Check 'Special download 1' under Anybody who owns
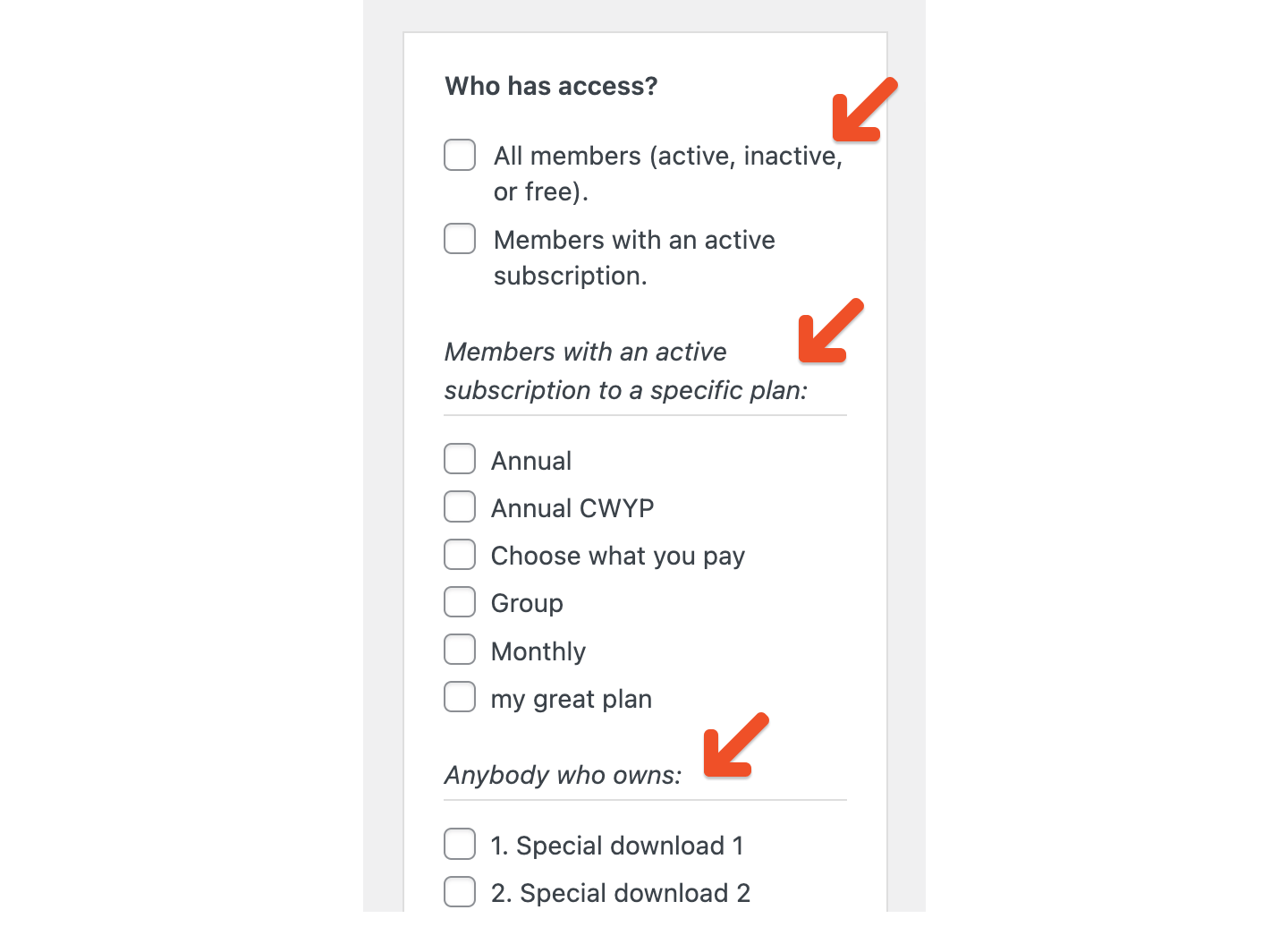Image resolution: width=1288 pixels, height=927 pixels. 459,843
